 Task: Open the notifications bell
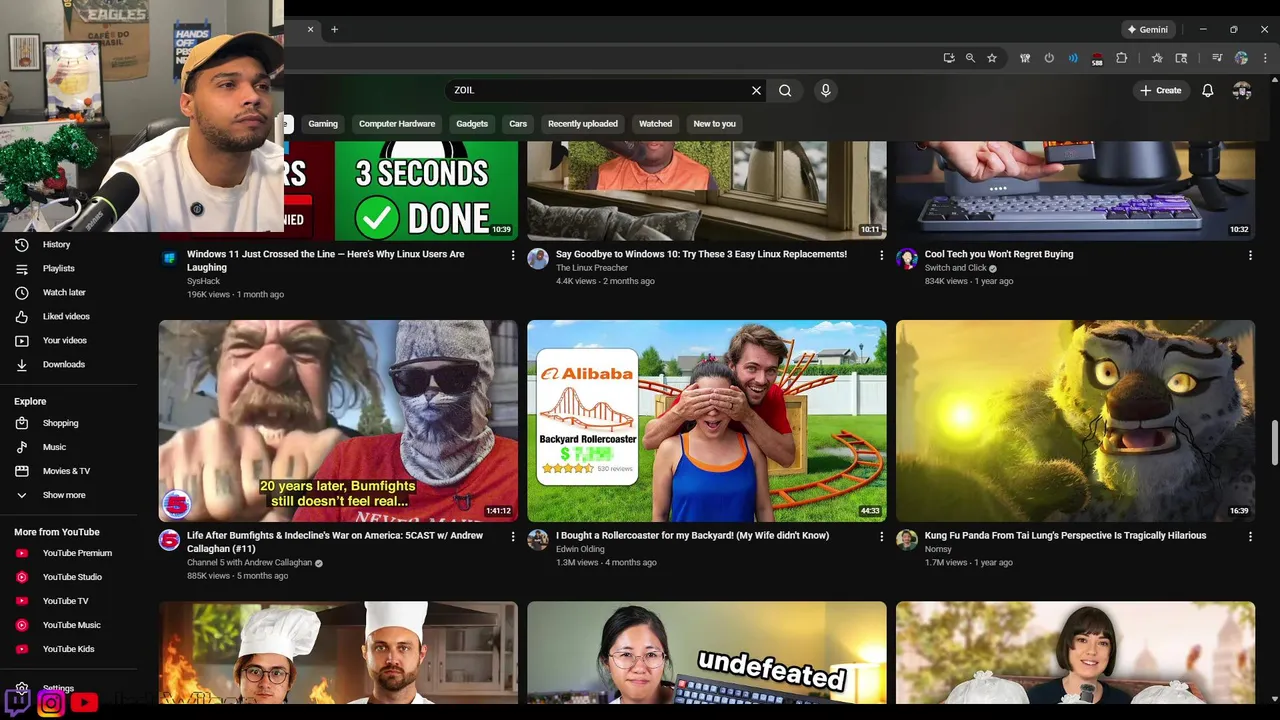coord(1208,90)
